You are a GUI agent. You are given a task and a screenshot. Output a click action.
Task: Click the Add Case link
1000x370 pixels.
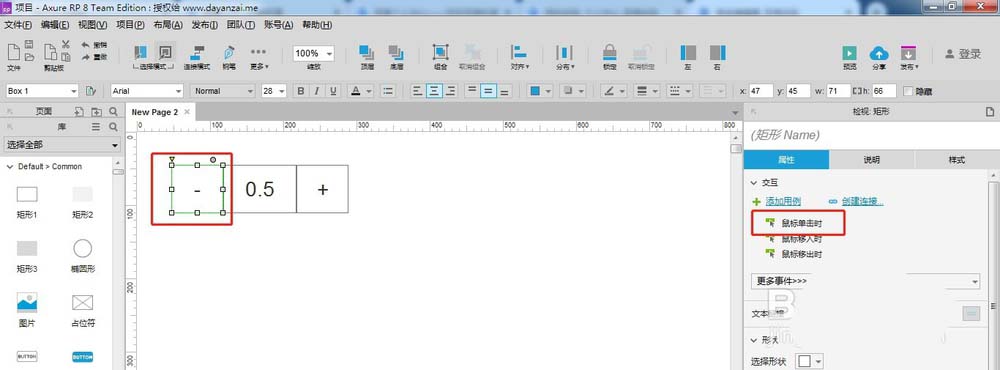pyautogui.click(x=783, y=202)
